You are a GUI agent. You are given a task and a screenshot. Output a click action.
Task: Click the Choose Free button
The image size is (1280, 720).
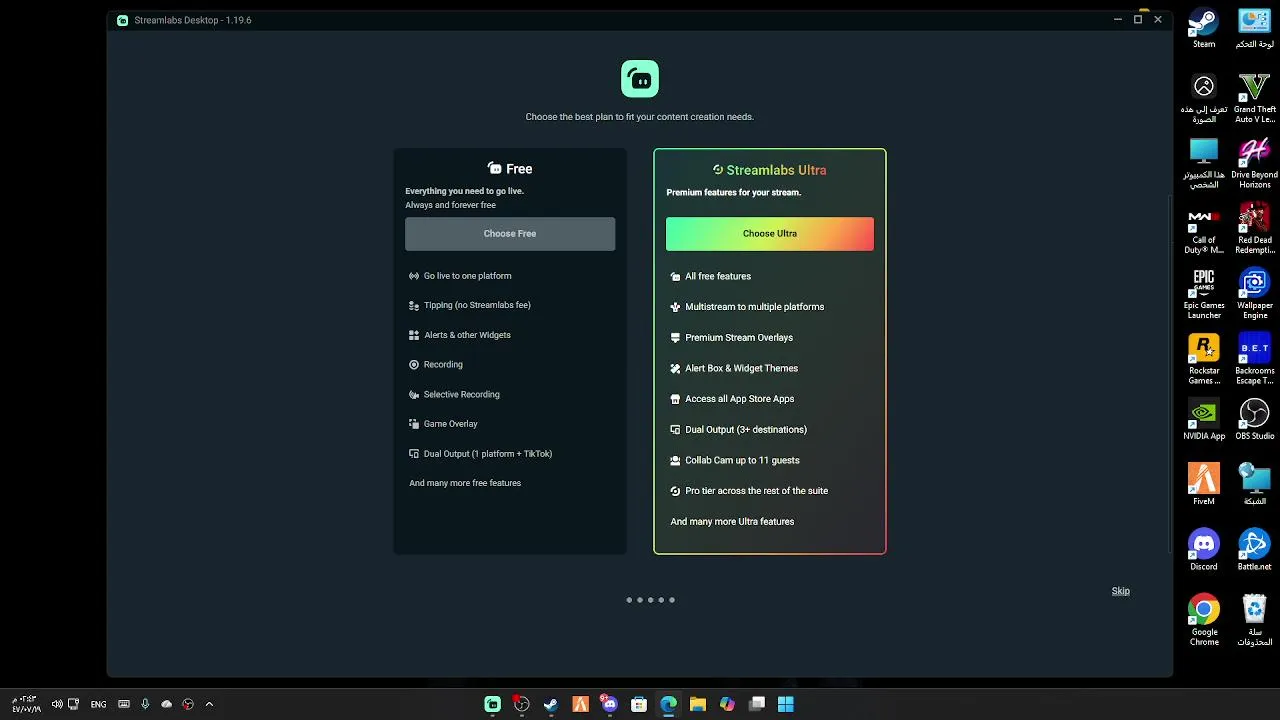pyautogui.click(x=510, y=233)
